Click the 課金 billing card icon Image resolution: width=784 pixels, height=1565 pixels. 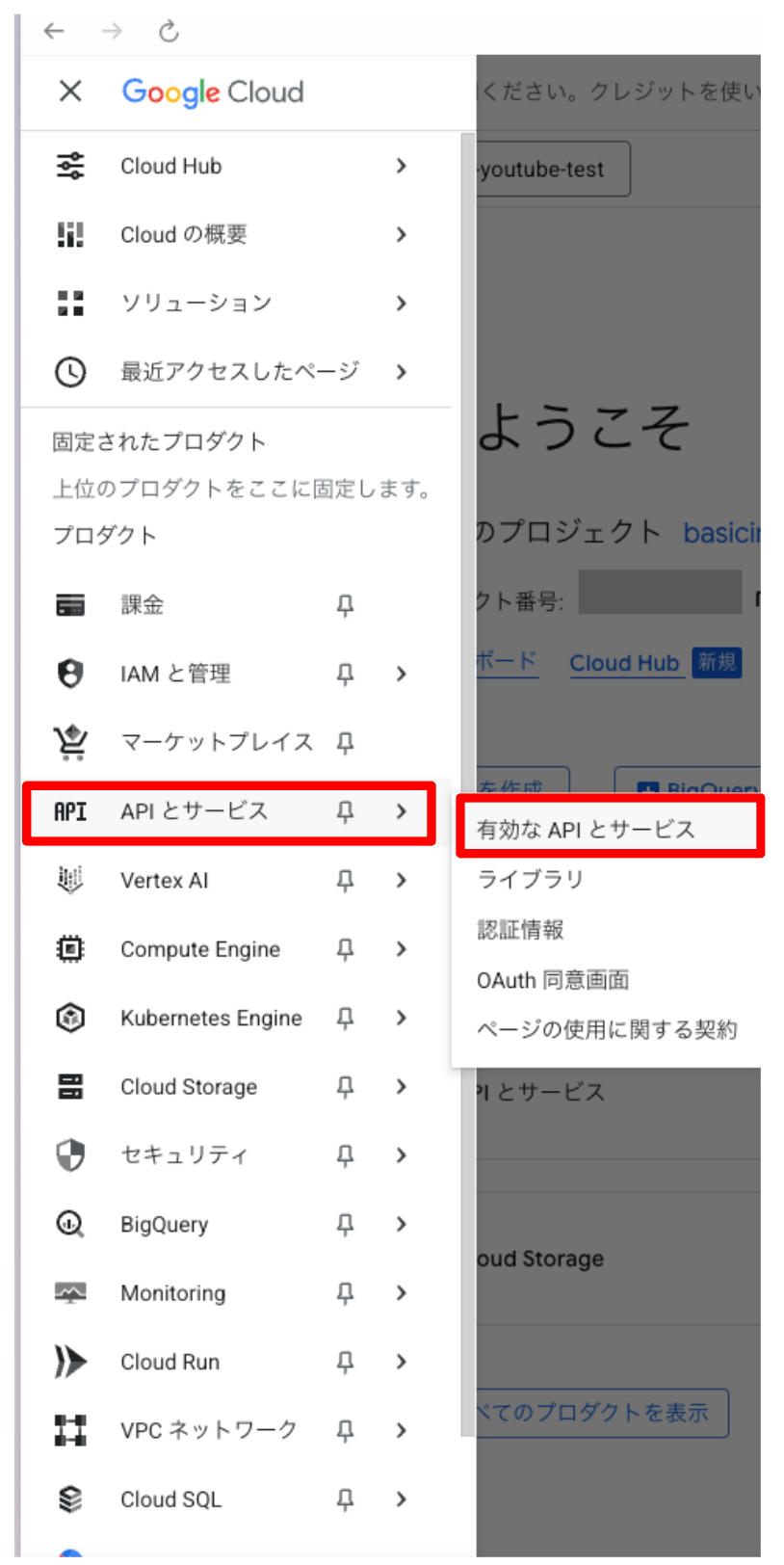[x=70, y=605]
